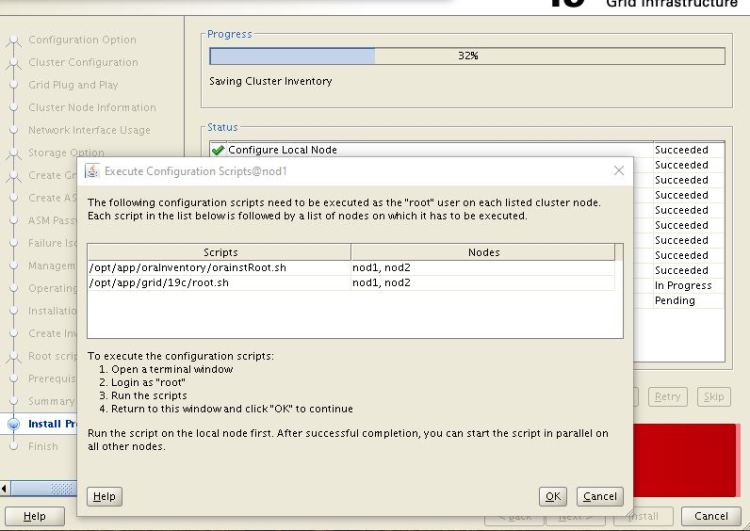Click the Java icon in dialog title bar
The image size is (750, 531).
(x=92, y=171)
